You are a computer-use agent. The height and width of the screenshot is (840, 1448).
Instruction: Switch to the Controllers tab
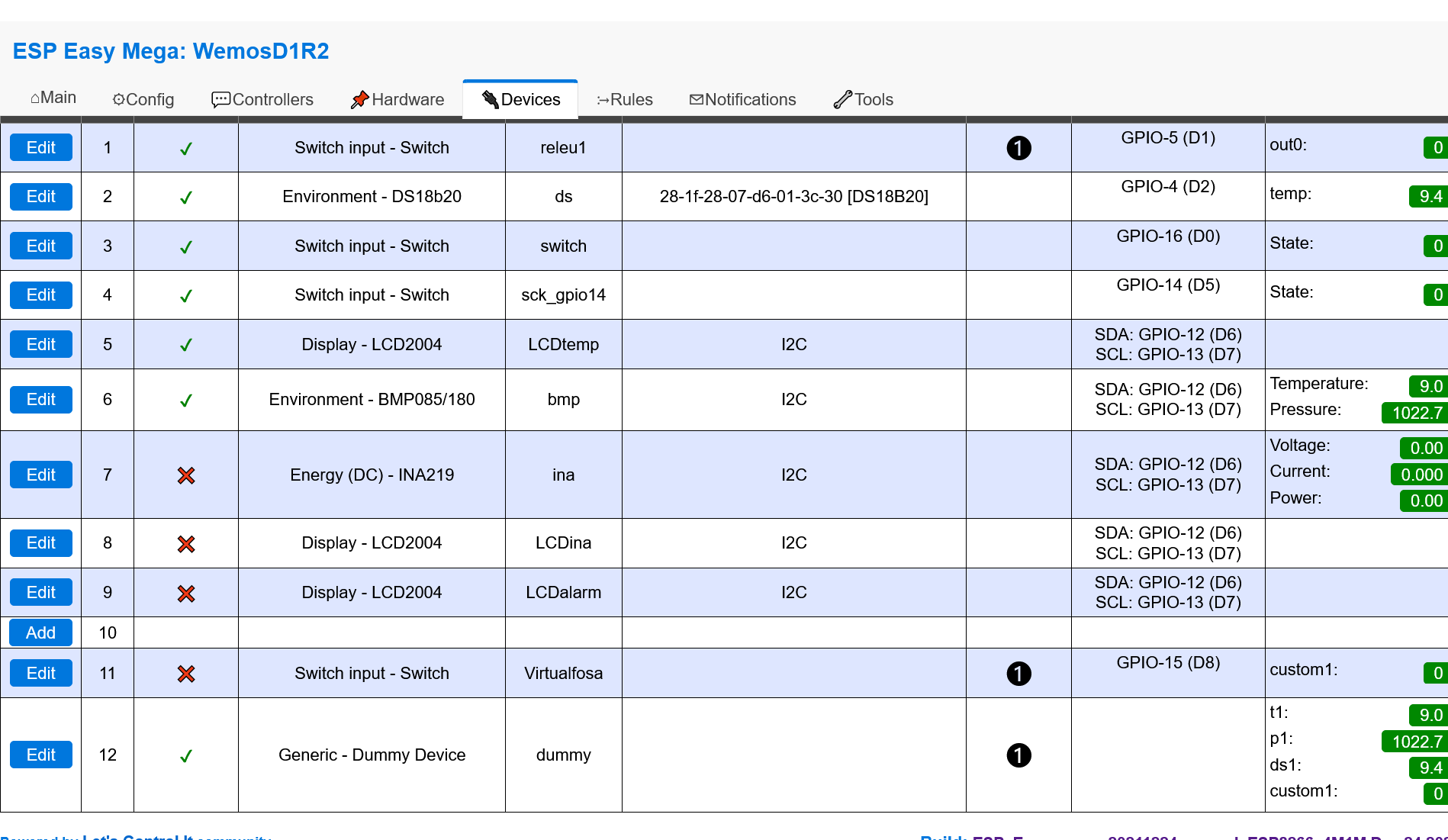[262, 99]
